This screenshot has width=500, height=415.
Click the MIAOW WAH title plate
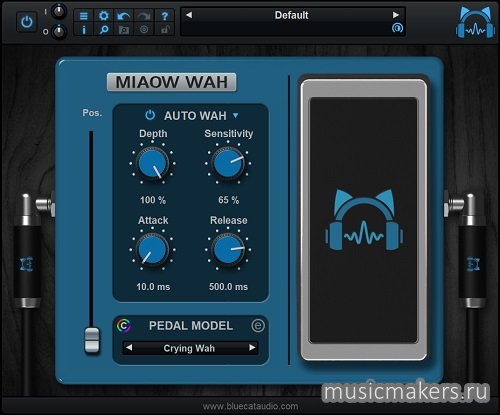(172, 82)
